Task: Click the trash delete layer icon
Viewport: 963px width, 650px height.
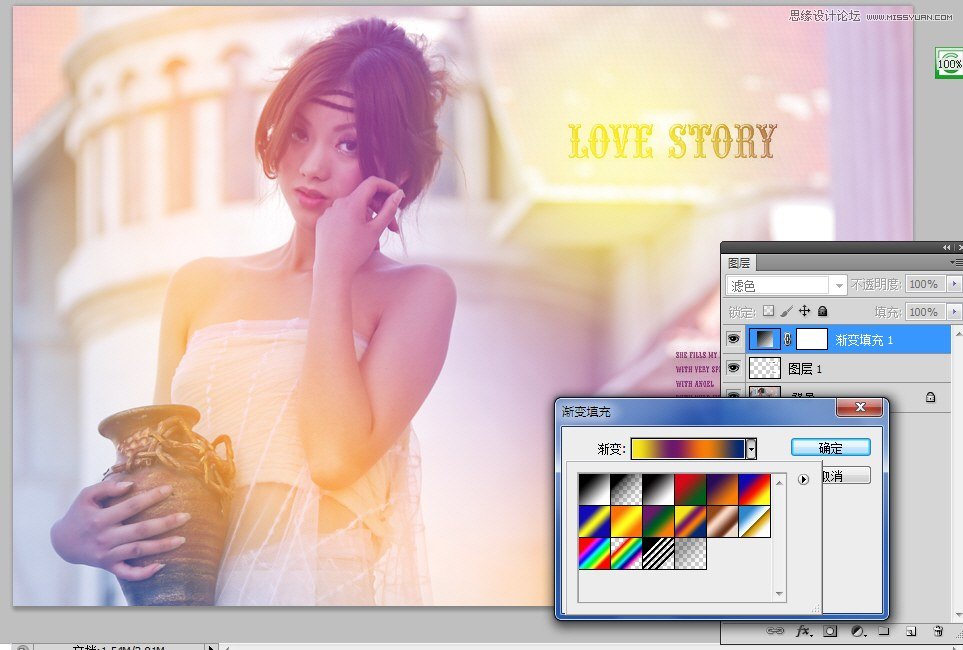Action: [938, 631]
